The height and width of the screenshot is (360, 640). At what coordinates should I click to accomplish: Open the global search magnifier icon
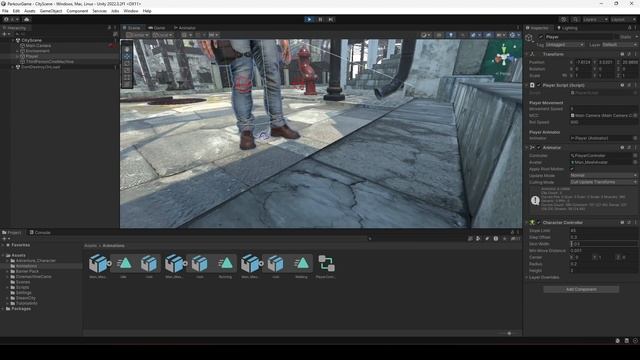[575, 20]
